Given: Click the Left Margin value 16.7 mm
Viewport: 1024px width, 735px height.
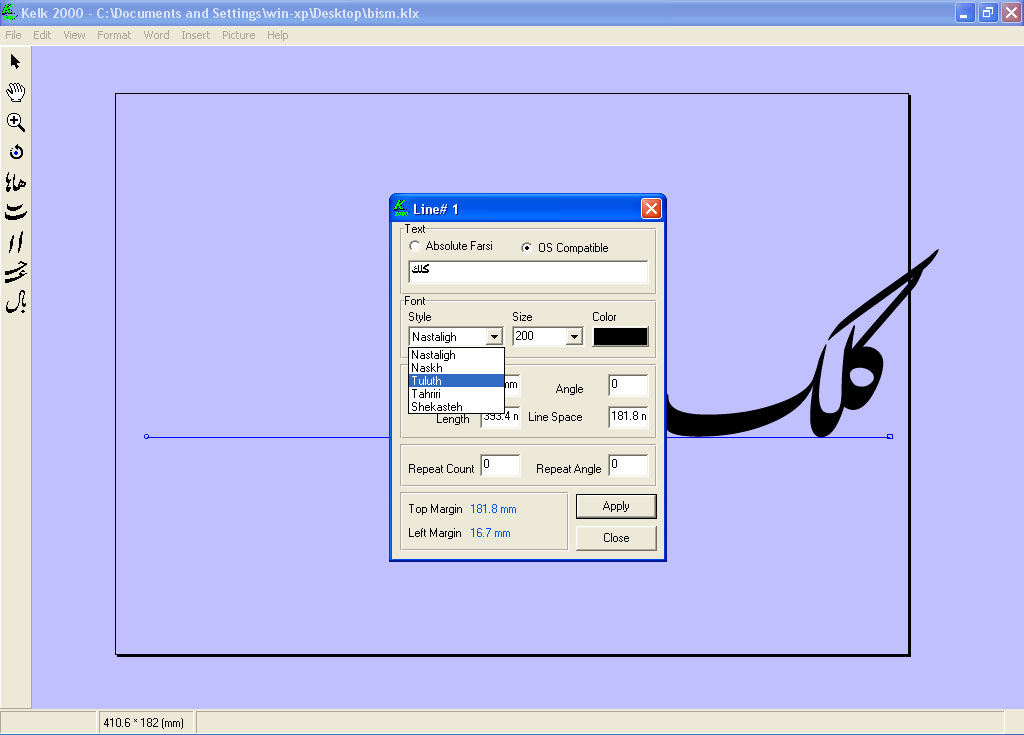Looking at the screenshot, I should (x=490, y=533).
